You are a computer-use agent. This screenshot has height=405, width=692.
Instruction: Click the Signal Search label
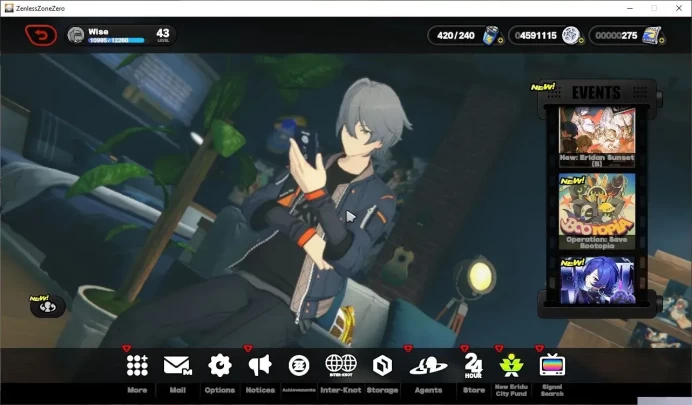point(552,390)
